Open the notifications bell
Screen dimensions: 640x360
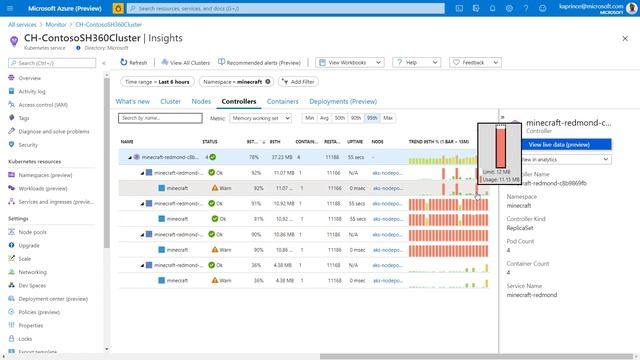pyautogui.click(x=493, y=8)
